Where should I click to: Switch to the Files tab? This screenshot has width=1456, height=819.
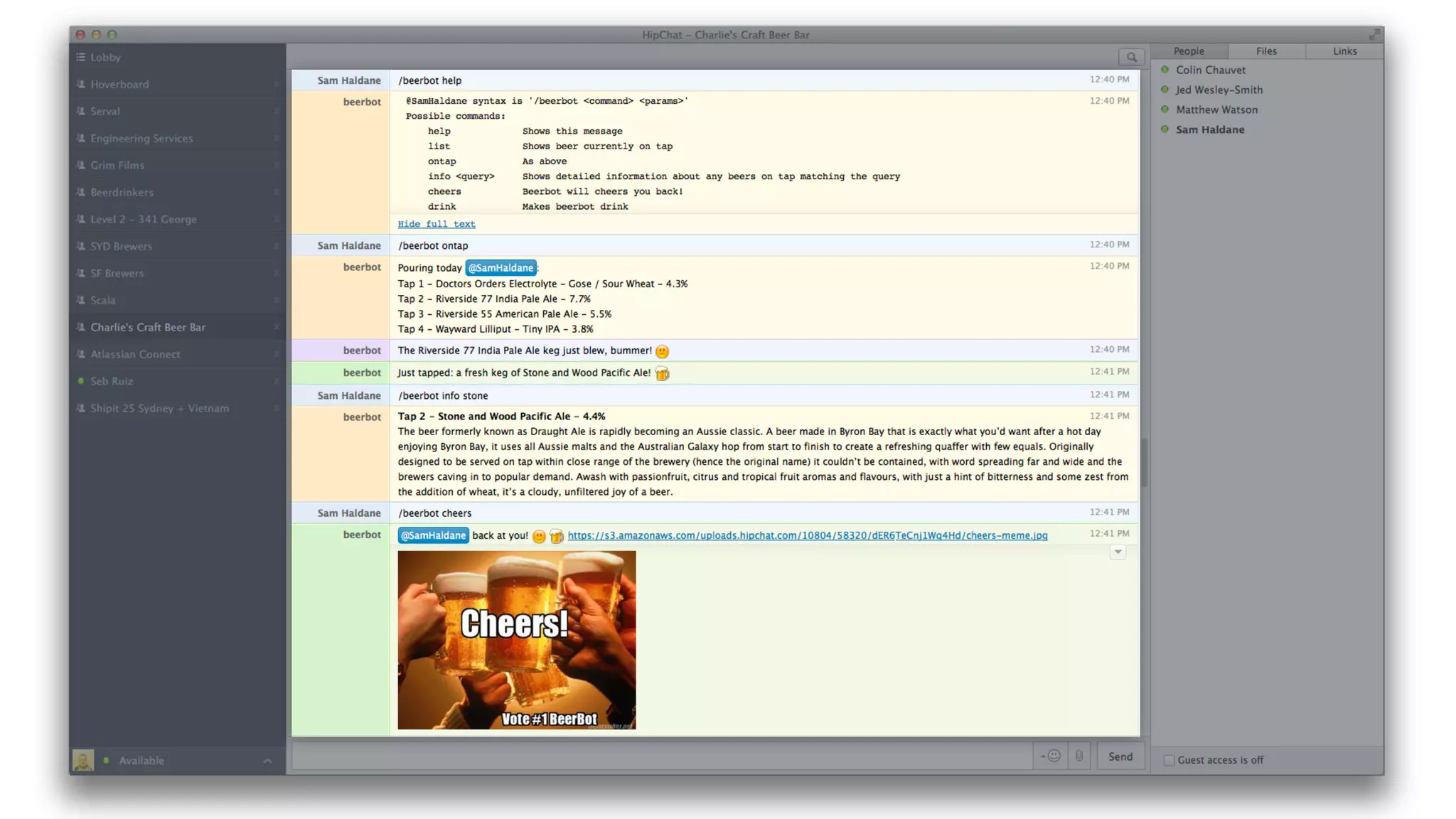click(1266, 51)
